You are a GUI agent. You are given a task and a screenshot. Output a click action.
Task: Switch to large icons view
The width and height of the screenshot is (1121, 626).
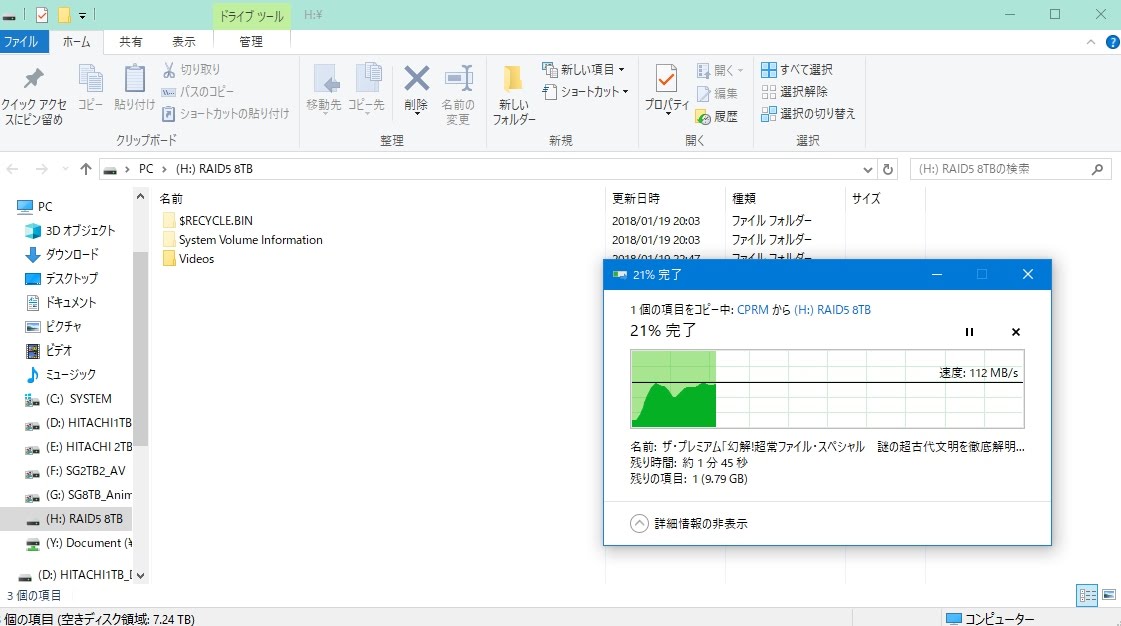[x=1108, y=596]
